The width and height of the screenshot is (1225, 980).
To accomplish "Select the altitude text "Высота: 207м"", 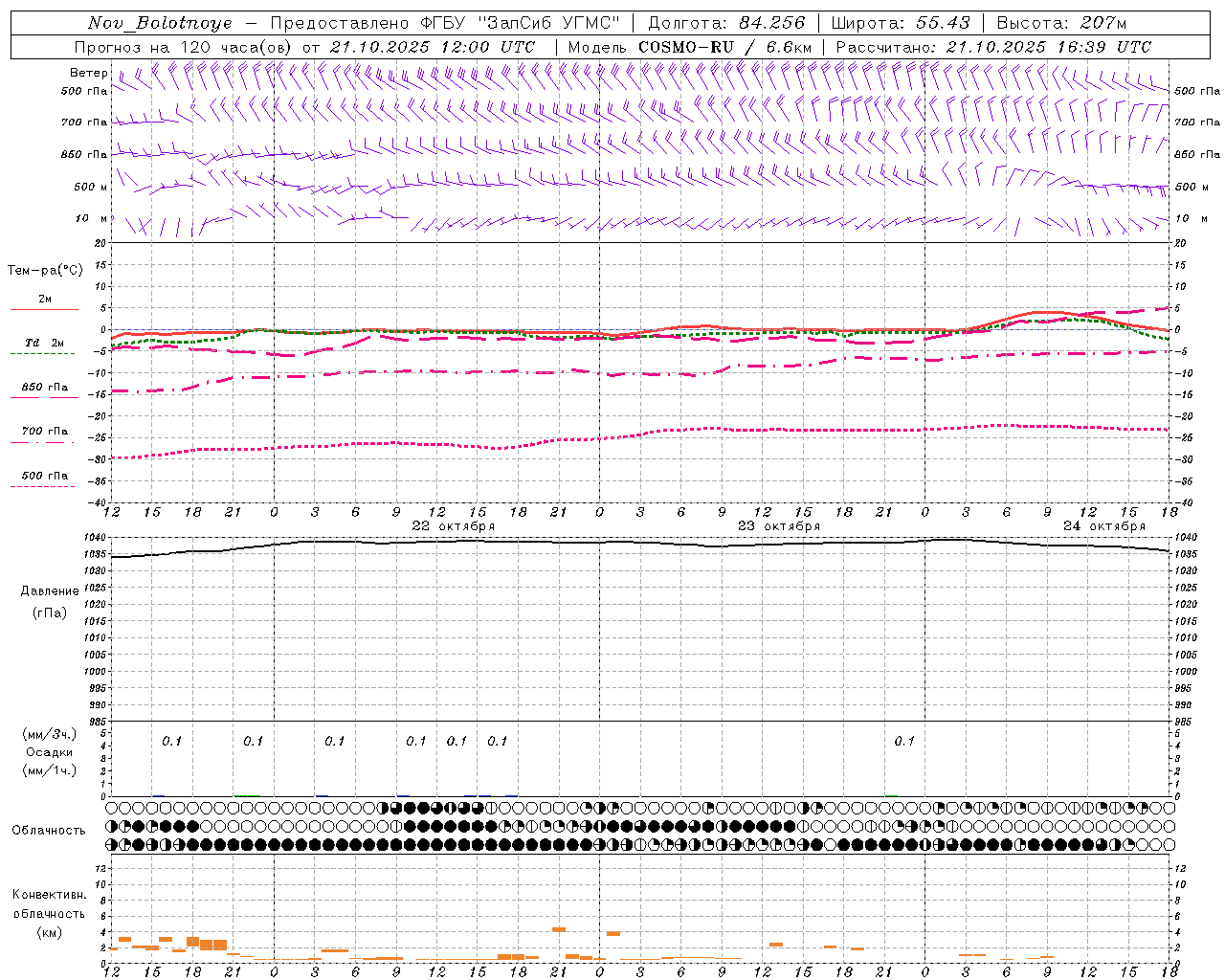I will (1061, 23).
